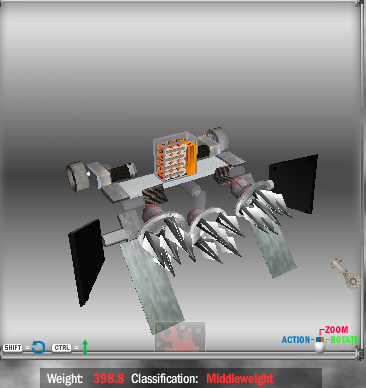Click the green vertical double-arrow icon
The width and height of the screenshot is (366, 388).
coord(85,347)
